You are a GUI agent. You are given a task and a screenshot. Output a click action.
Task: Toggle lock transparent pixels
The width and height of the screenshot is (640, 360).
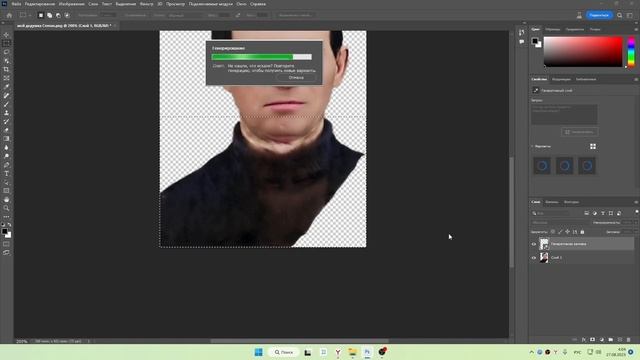[x=553, y=231]
